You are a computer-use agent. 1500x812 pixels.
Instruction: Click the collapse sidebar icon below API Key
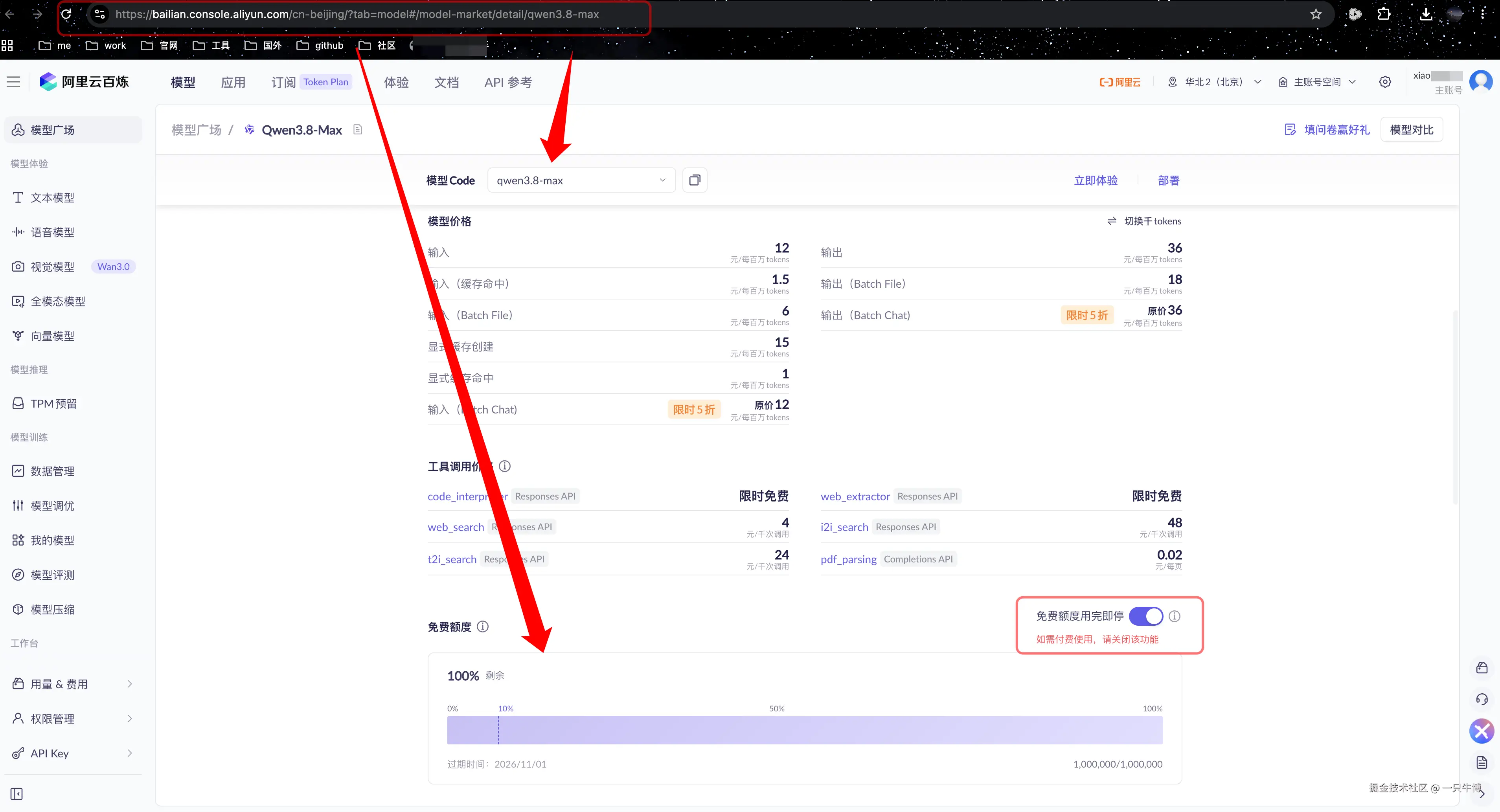point(17,794)
